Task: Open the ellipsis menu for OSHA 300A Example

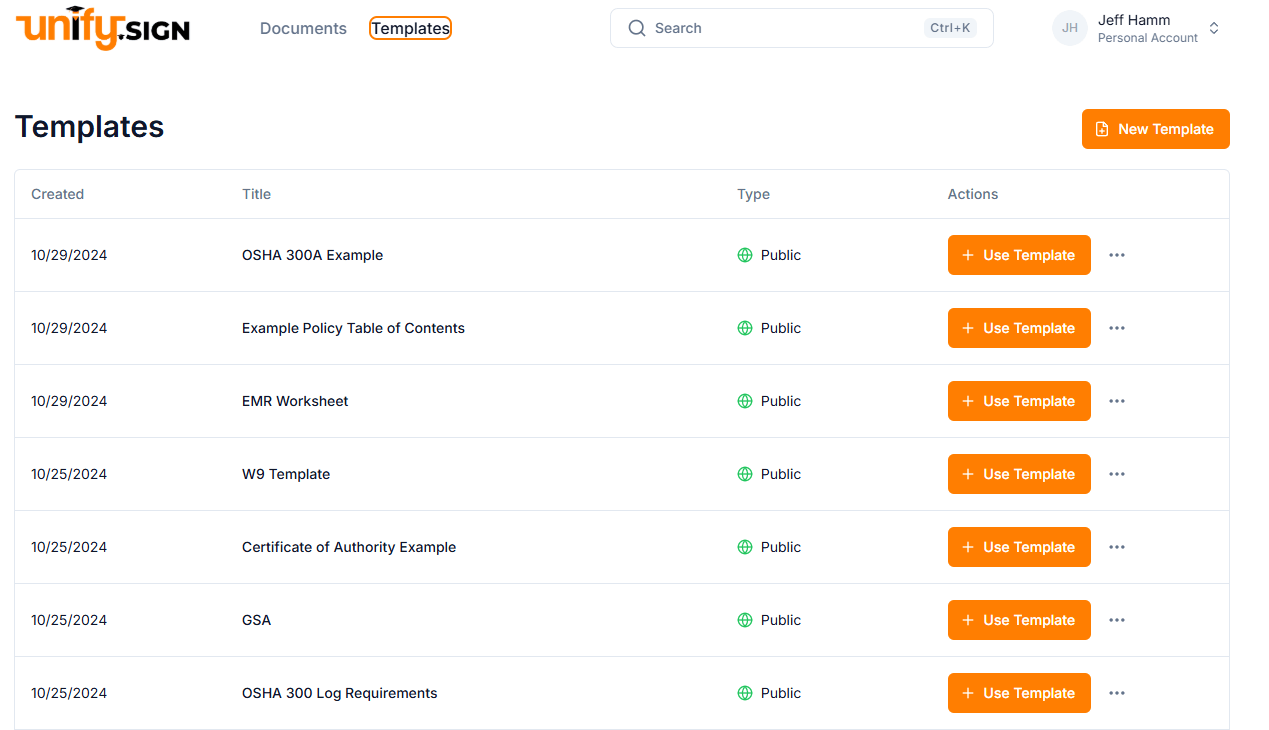Action: pyautogui.click(x=1117, y=255)
